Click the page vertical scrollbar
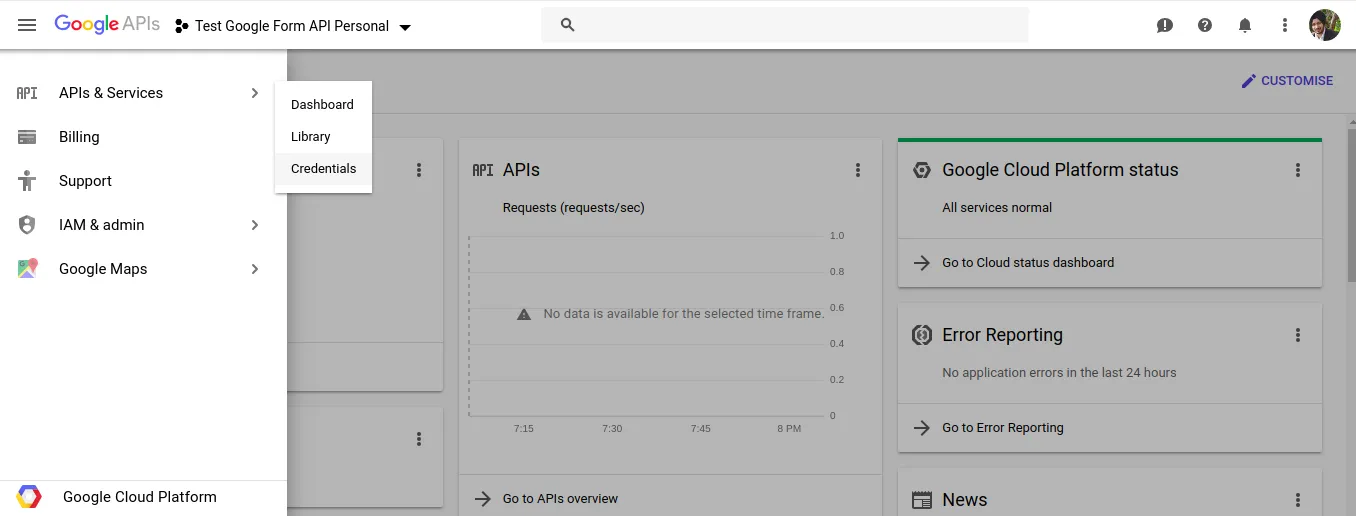Screen dimensions: 1356x516 click(x=1351, y=205)
